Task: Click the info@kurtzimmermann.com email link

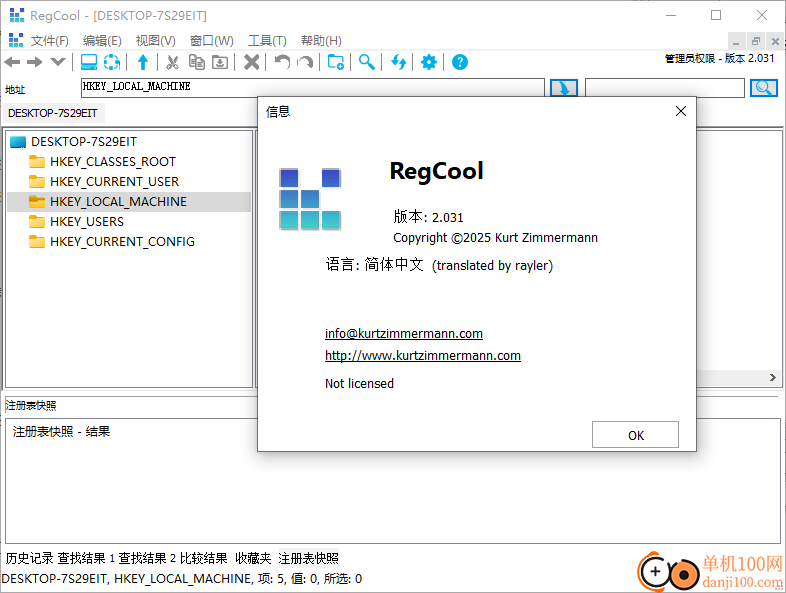Action: [404, 333]
